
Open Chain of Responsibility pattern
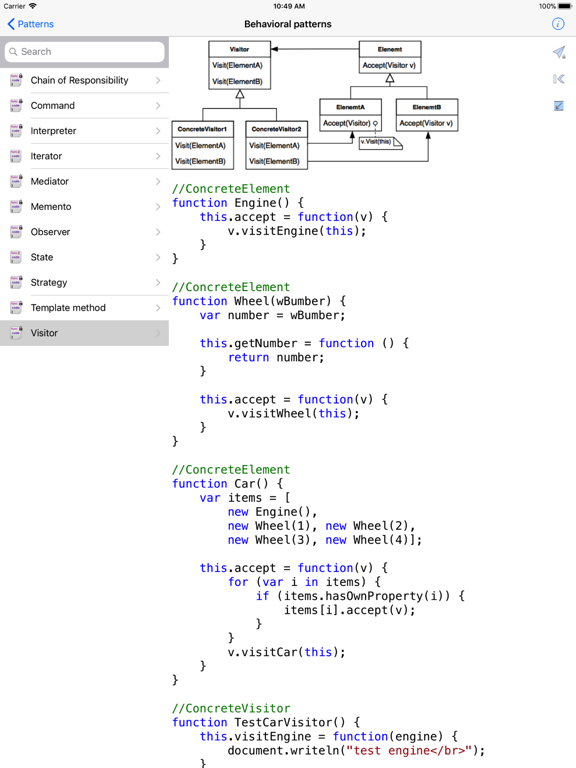[84, 80]
